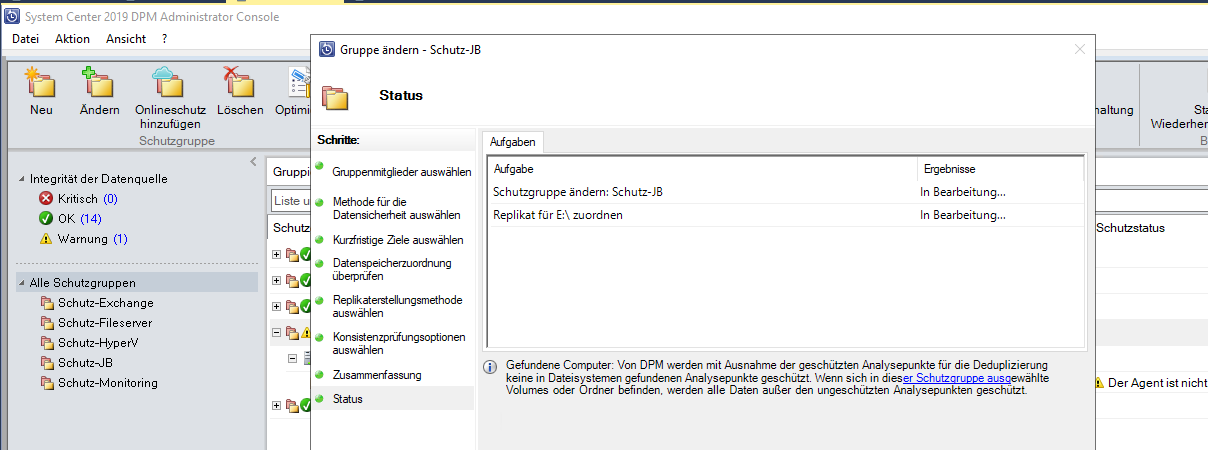This screenshot has width=1208, height=450.
Task: Click the Ändern toolbar icon
Action: [100, 82]
